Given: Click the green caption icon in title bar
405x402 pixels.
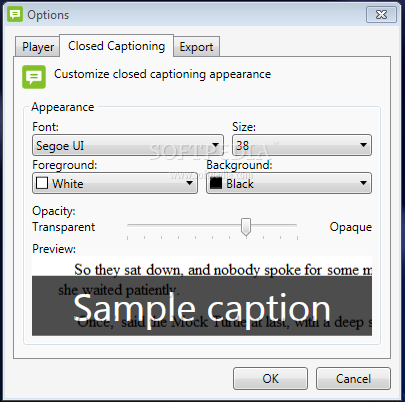Looking at the screenshot, I should (15, 14).
